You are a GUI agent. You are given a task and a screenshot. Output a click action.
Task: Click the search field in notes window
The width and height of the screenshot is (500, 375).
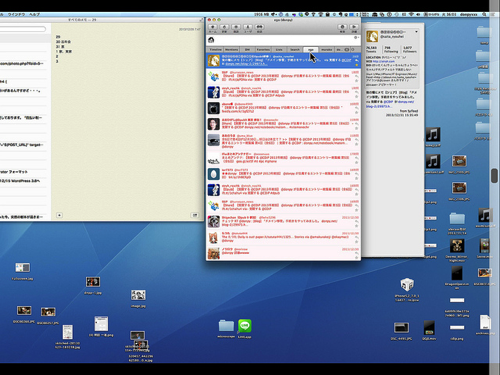[22, 29]
